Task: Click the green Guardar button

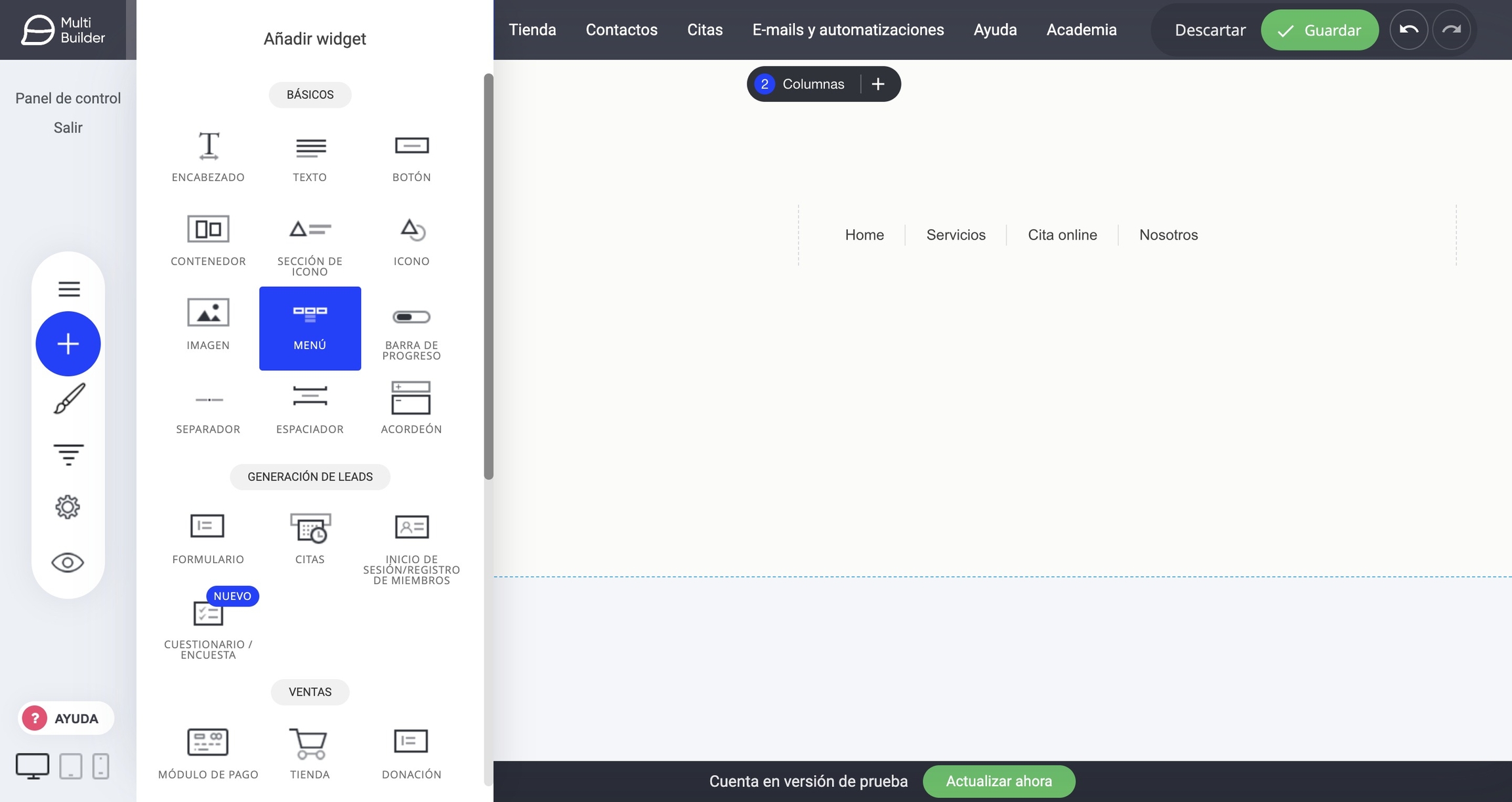Action: pos(1319,30)
